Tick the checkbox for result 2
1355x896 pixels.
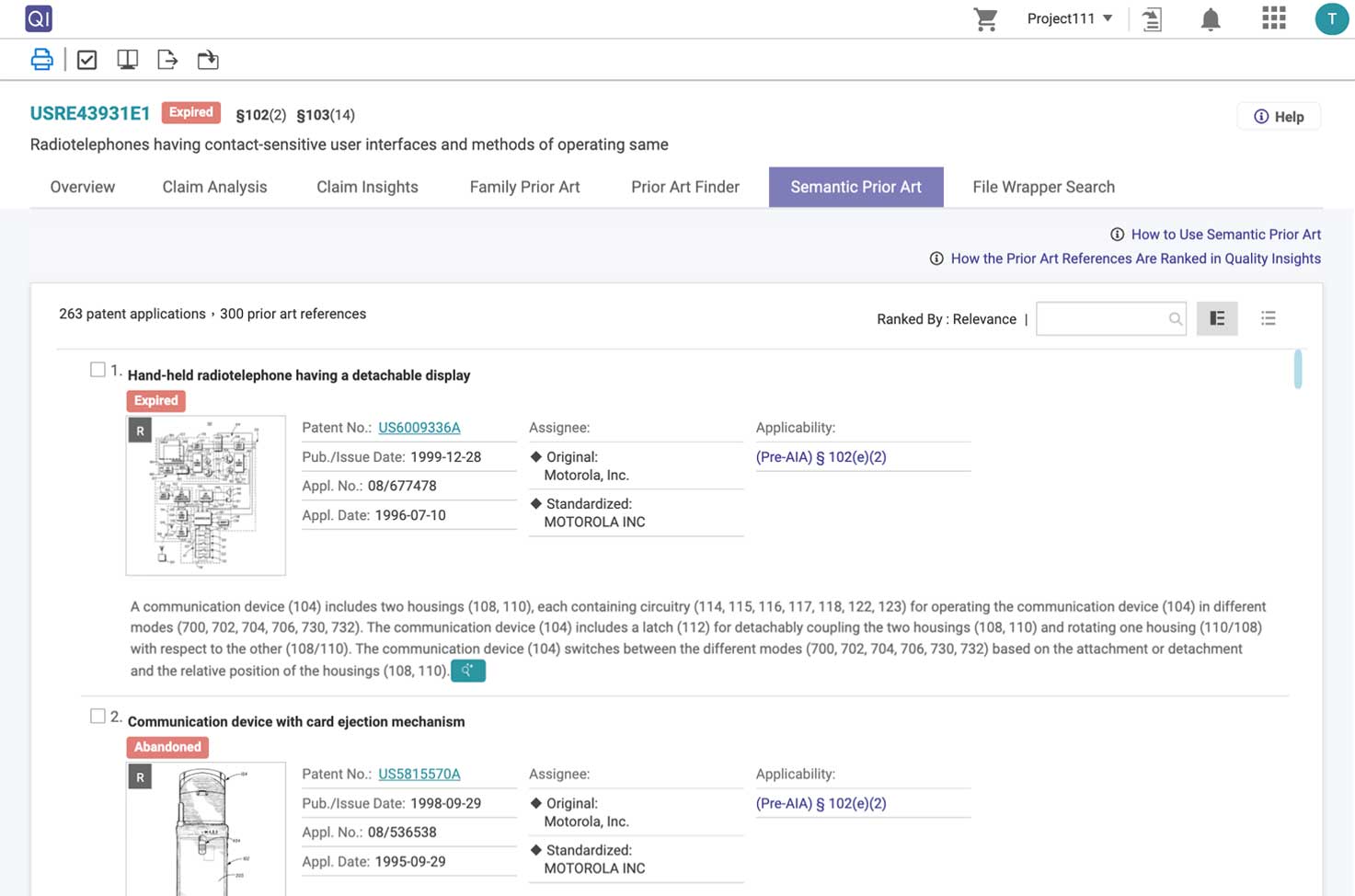point(98,716)
